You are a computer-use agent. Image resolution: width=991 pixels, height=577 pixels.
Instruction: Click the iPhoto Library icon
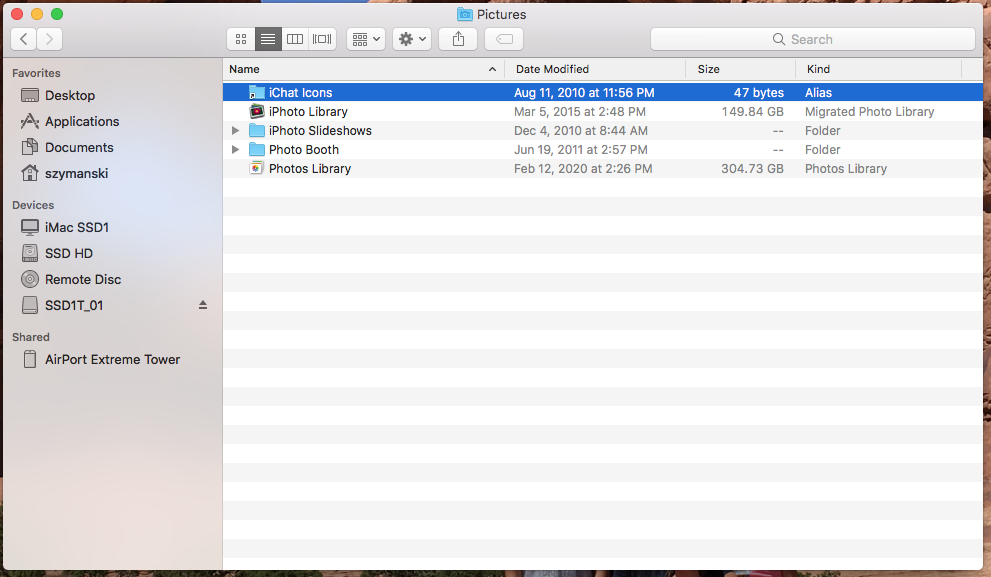257,111
